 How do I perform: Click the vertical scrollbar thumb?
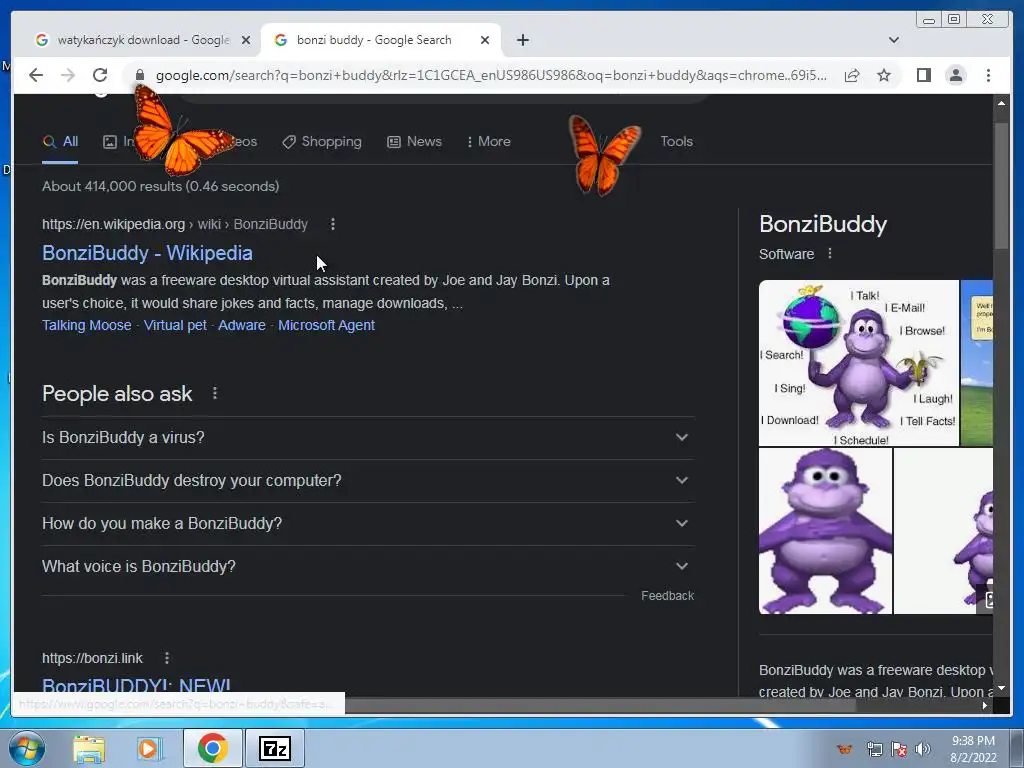click(1000, 186)
